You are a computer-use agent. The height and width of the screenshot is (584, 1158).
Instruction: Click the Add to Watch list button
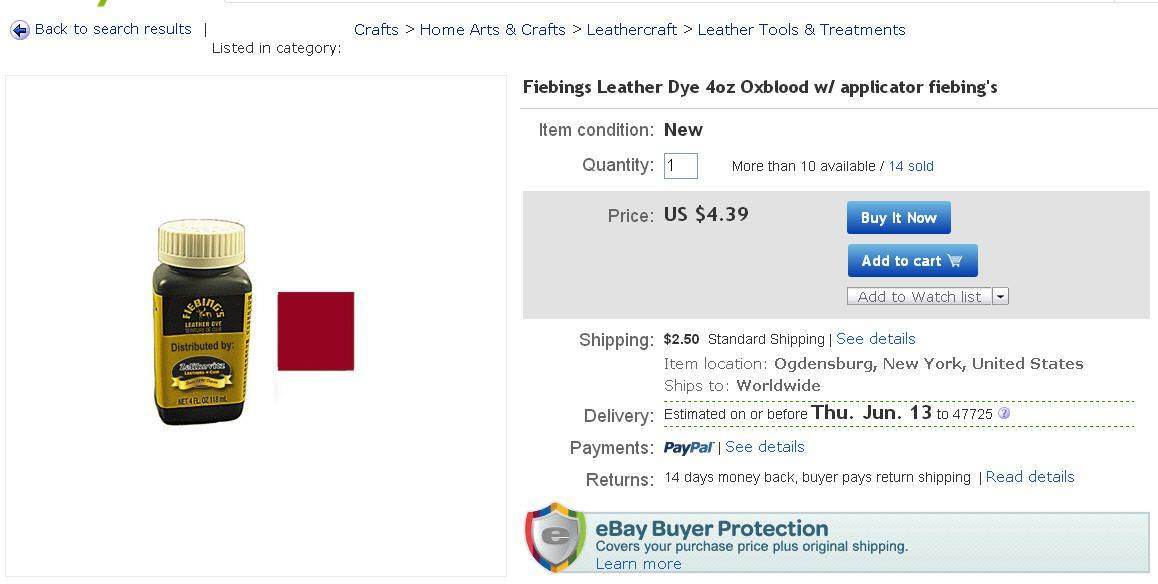click(919, 296)
